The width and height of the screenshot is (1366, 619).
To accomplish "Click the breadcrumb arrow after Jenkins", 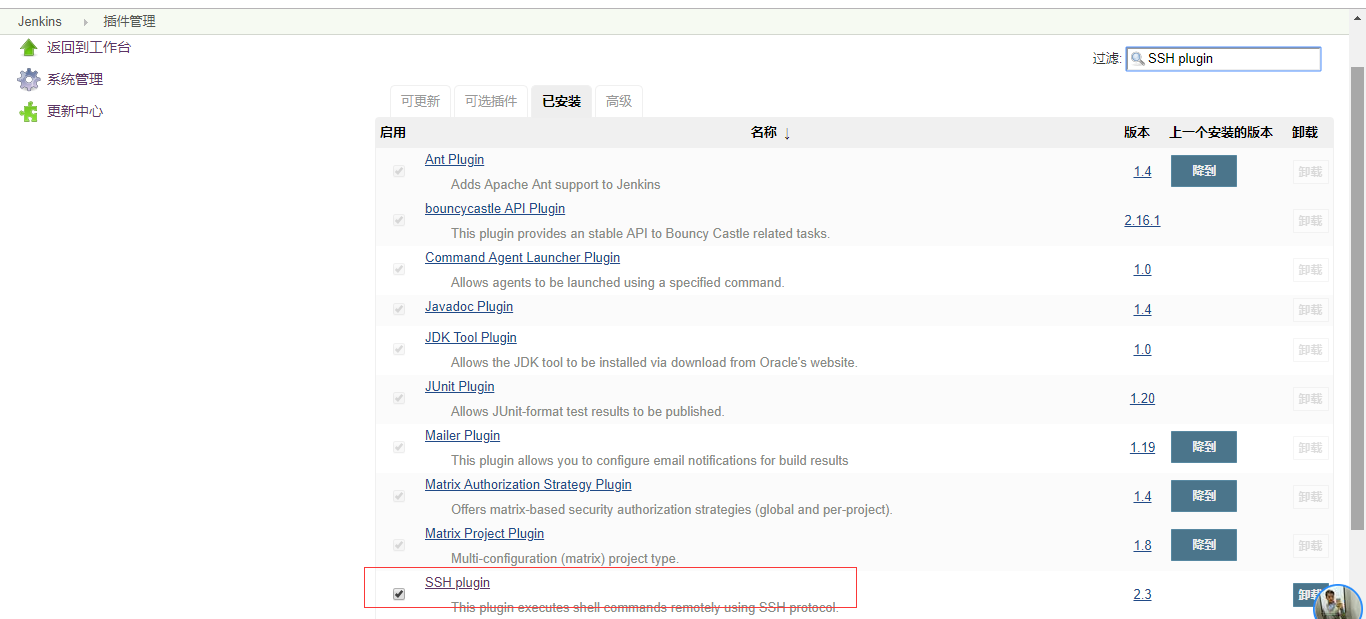I will pos(85,21).
